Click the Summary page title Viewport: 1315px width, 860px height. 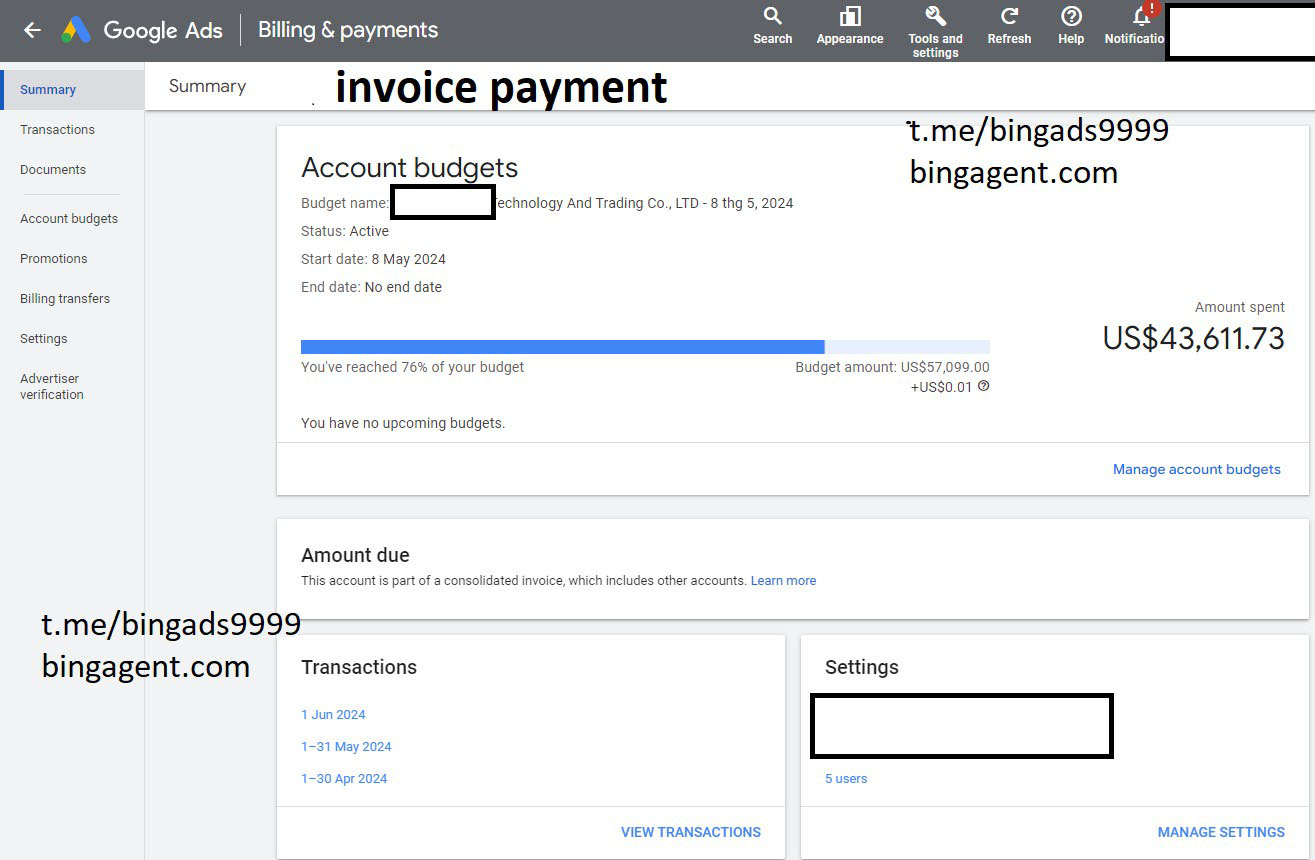click(207, 86)
